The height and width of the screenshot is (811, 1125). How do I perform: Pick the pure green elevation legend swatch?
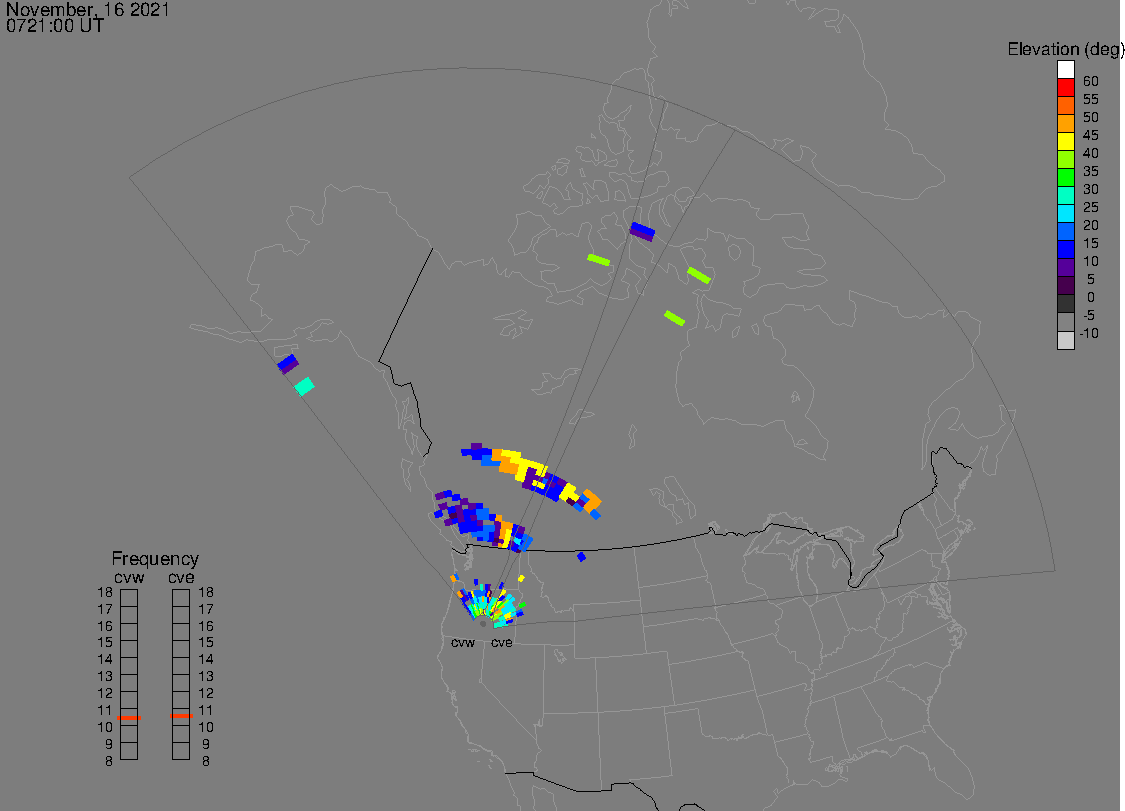pos(1065,177)
